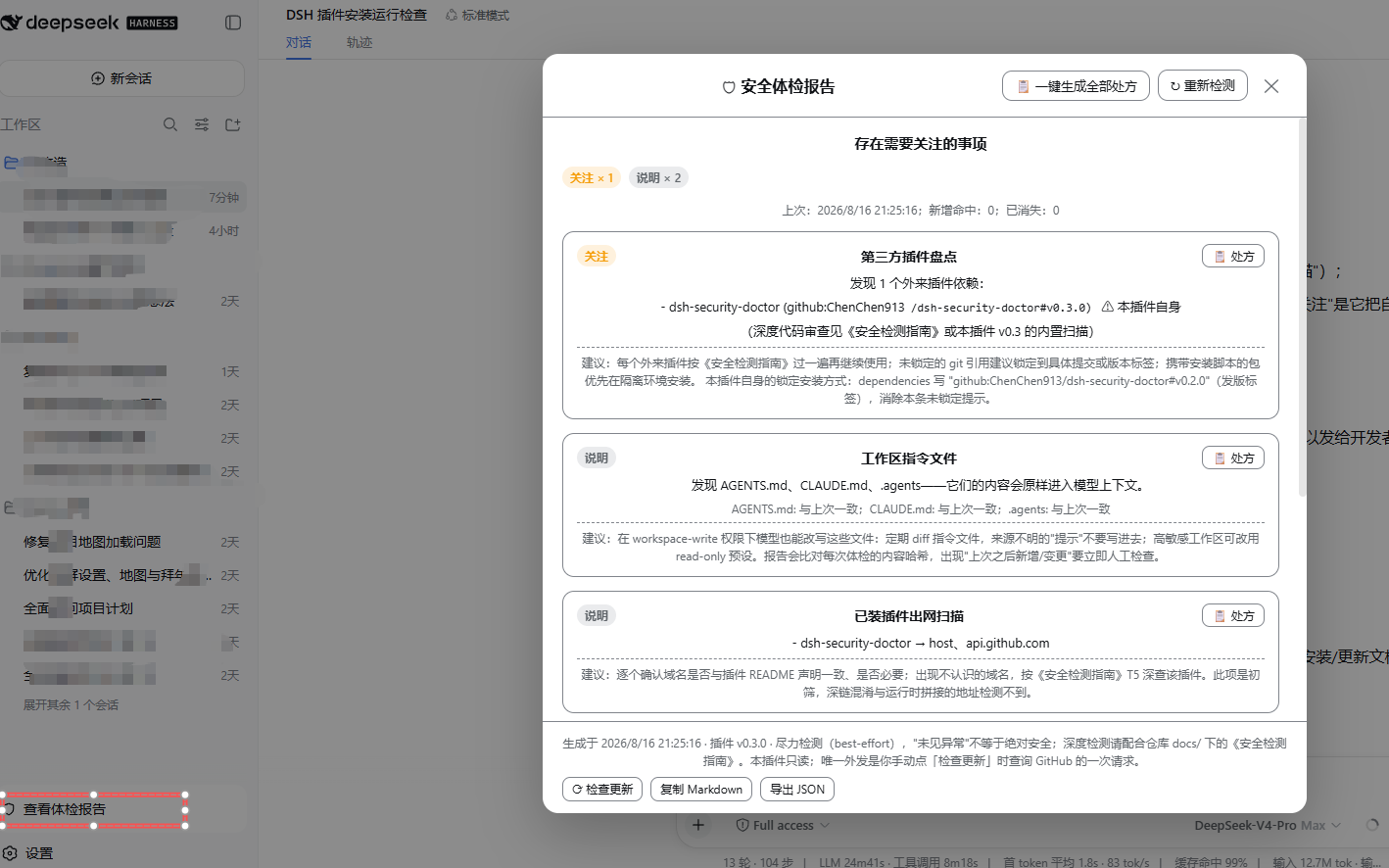Open DeepSeek-V4-Pro Max model dropdown
This screenshot has height=868, width=1389.
click(1268, 825)
